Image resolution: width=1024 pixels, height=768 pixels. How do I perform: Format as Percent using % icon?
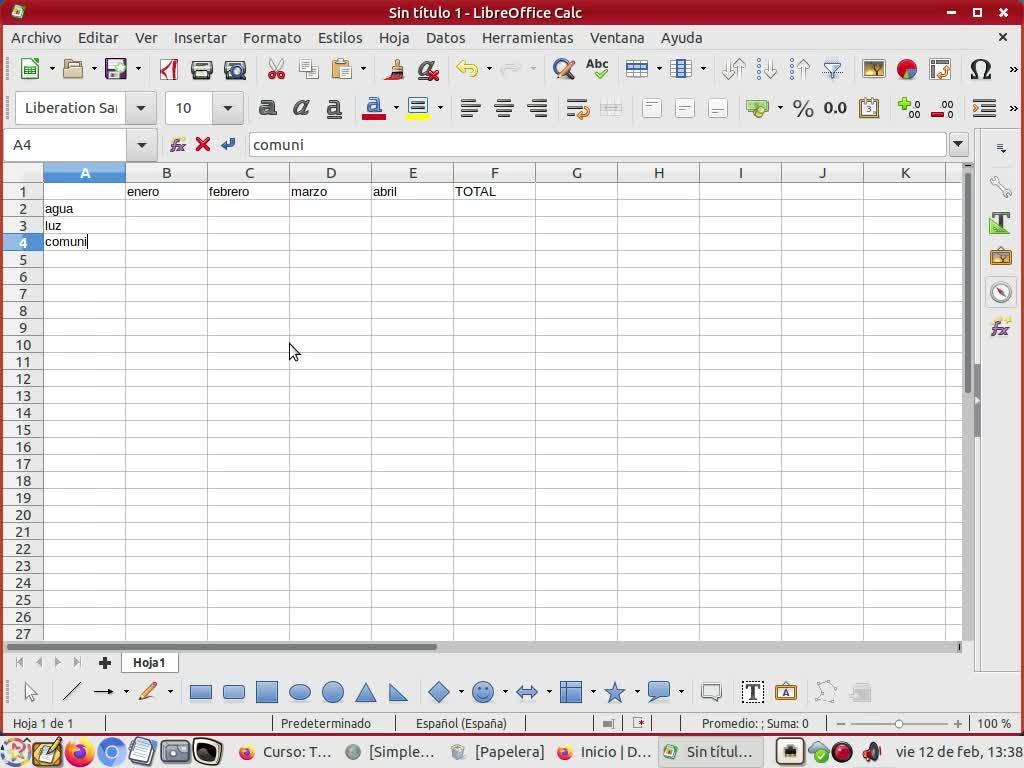803,108
